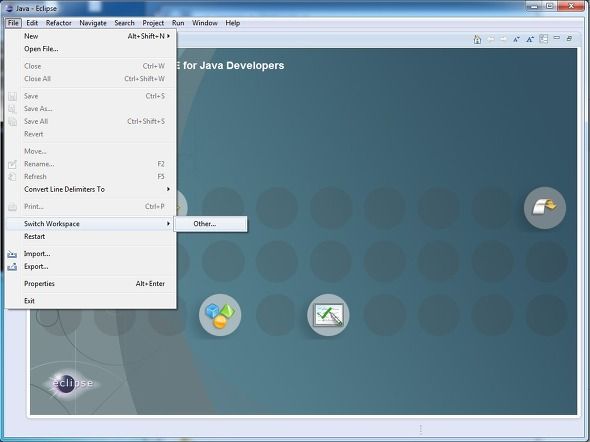The image size is (590, 442).
Task: Open the Run menu
Action: tap(178, 23)
